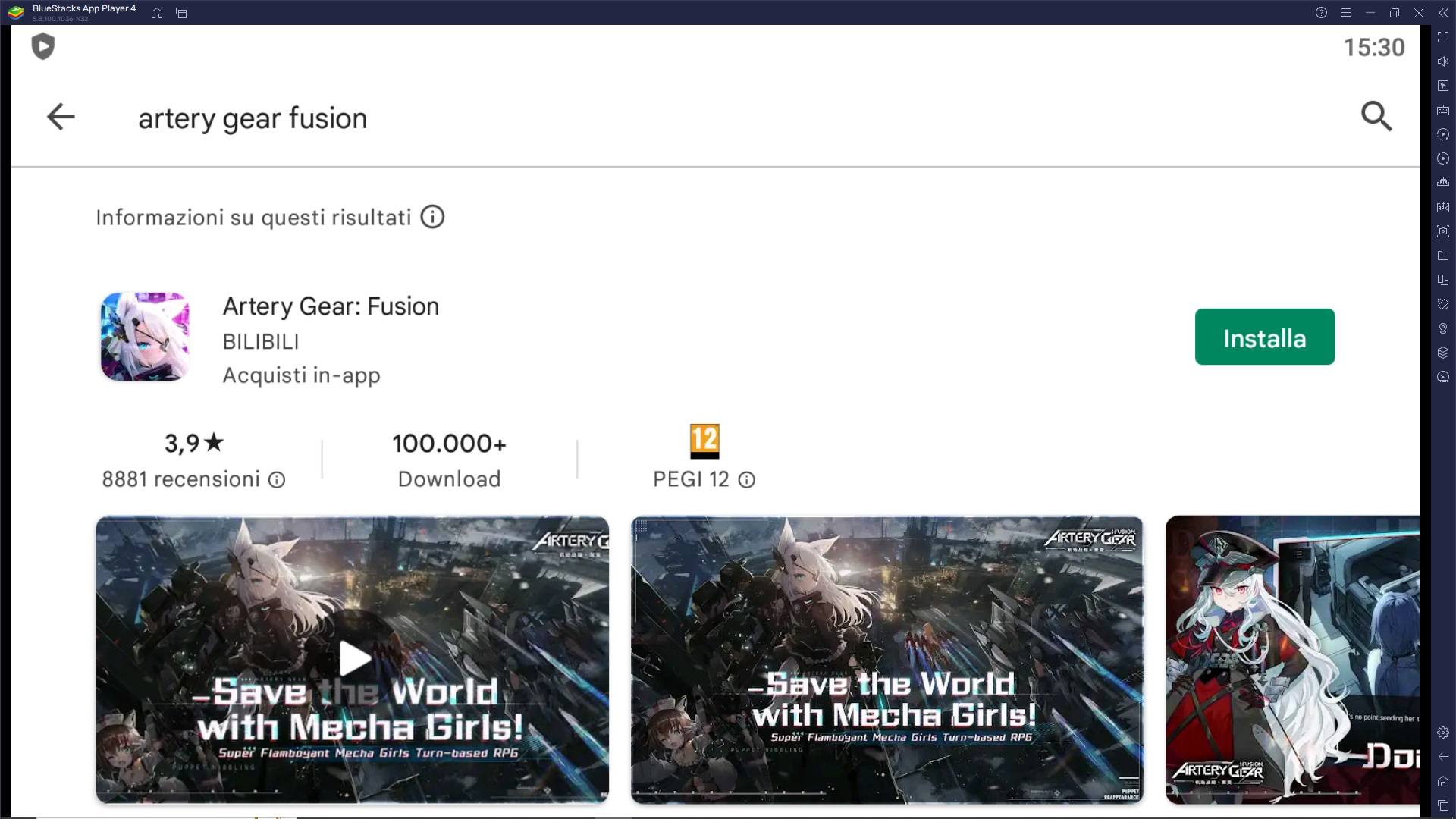Click the info icon beside PEGI 12
Screen dimensions: 1456x819
point(746,480)
